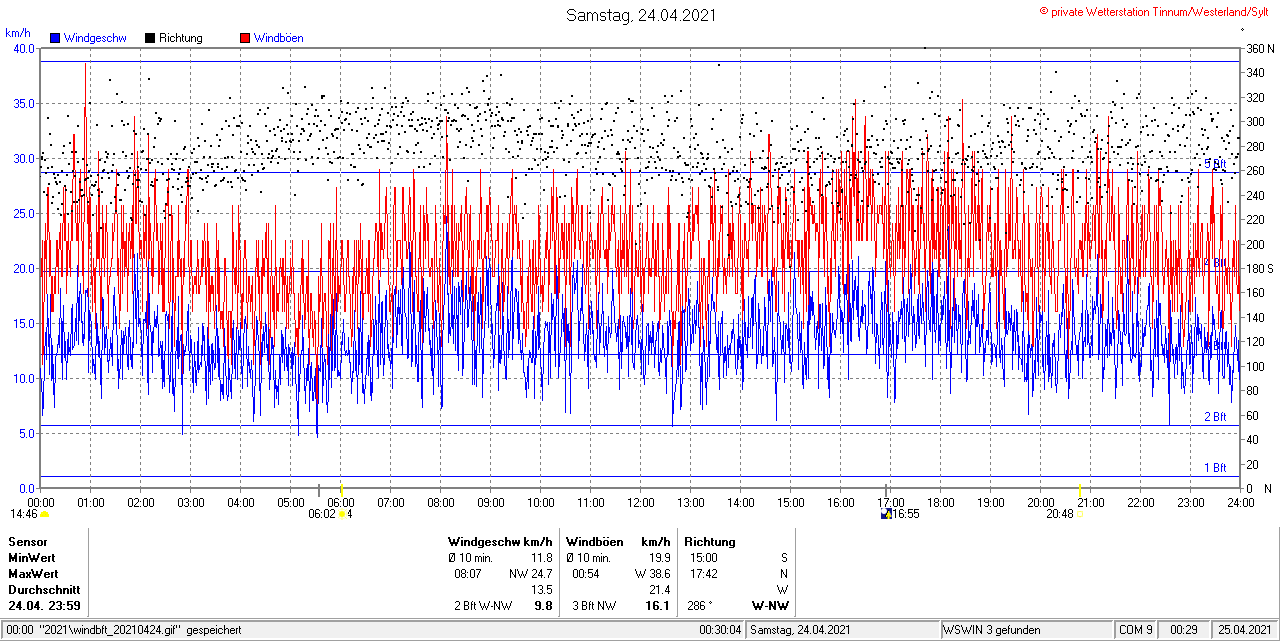Click the 5 Bft threshold label
The height and width of the screenshot is (641, 1280).
(x=1215, y=164)
